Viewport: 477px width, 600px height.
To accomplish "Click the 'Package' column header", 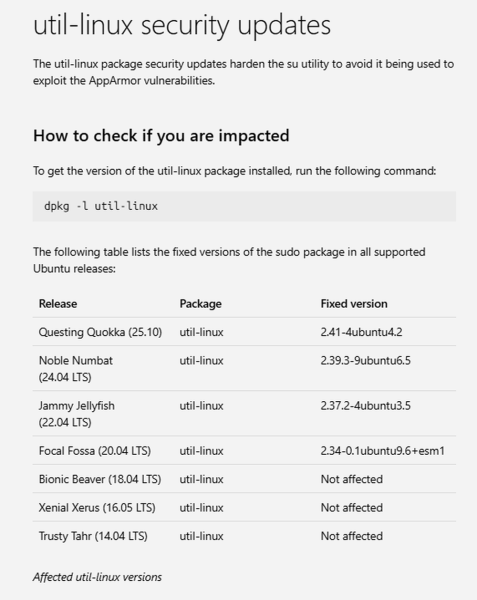I will tap(200, 304).
